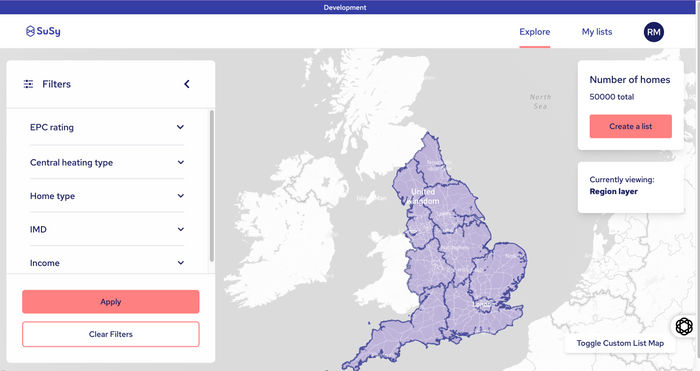Expand the Home type filter

click(x=107, y=196)
